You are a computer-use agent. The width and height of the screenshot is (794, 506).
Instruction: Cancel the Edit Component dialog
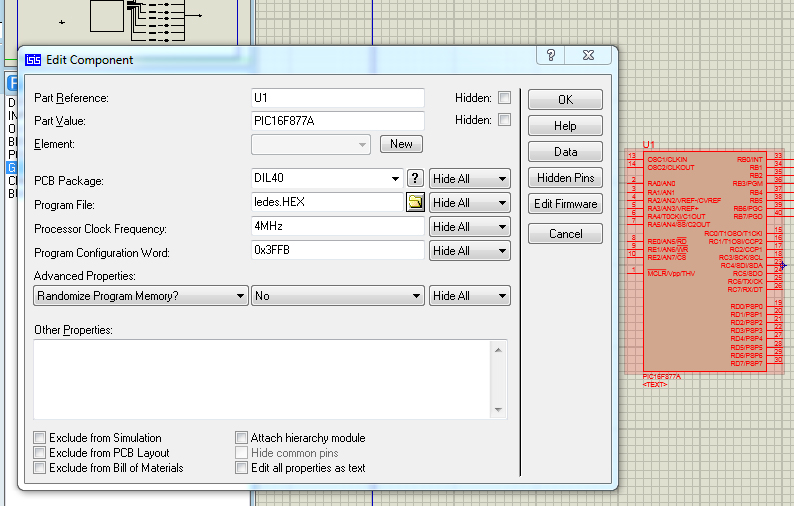click(x=565, y=233)
